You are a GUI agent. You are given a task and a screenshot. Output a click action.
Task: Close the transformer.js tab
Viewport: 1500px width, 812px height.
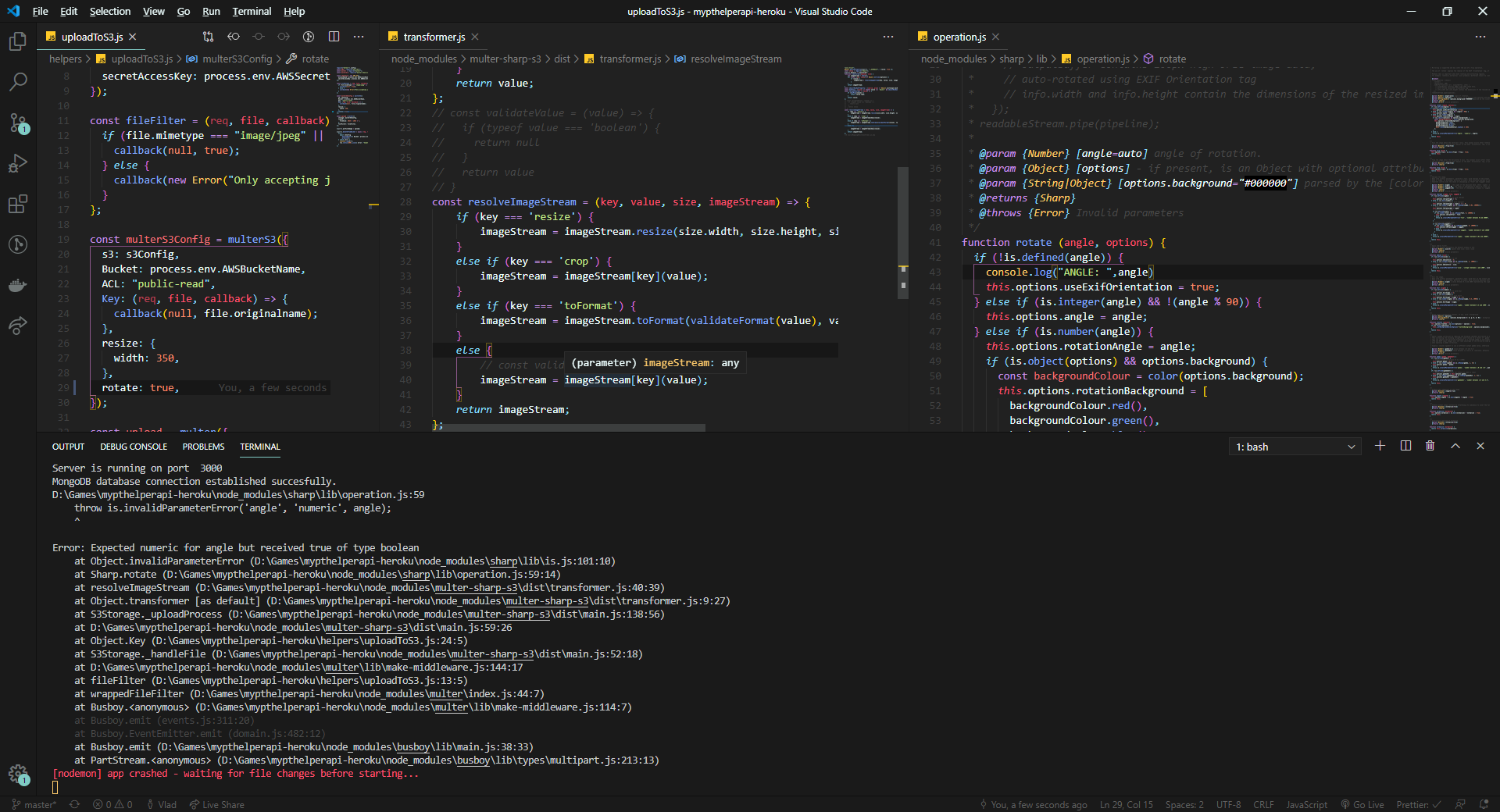coord(475,37)
